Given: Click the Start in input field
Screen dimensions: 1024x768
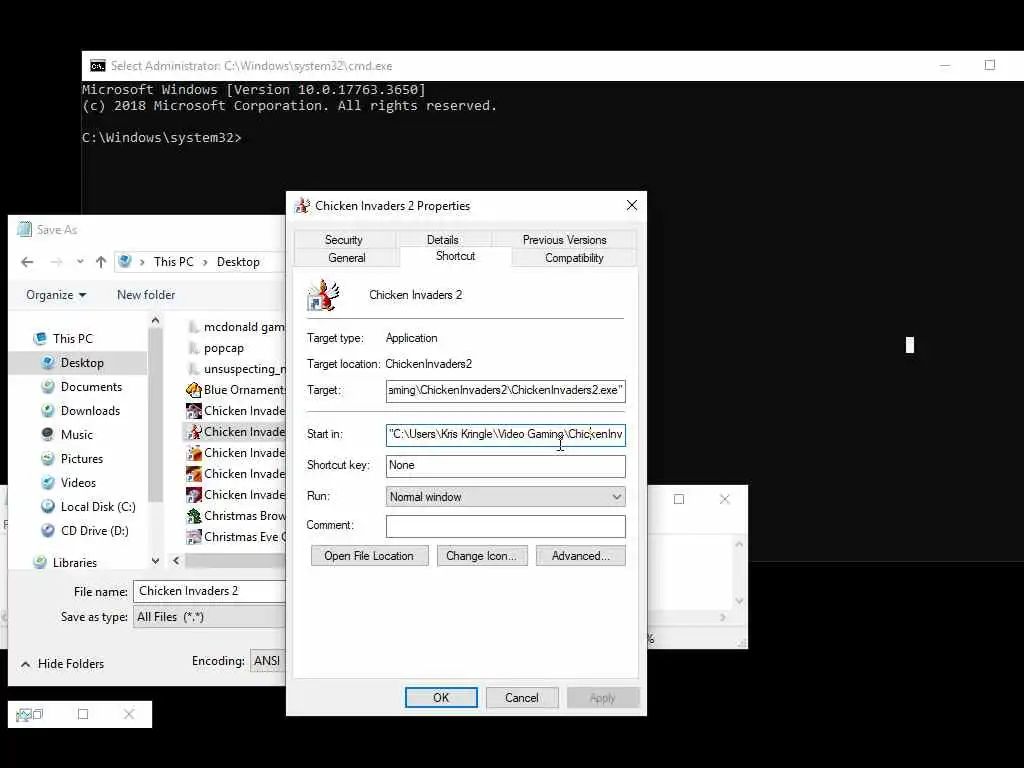Looking at the screenshot, I should (505, 434).
